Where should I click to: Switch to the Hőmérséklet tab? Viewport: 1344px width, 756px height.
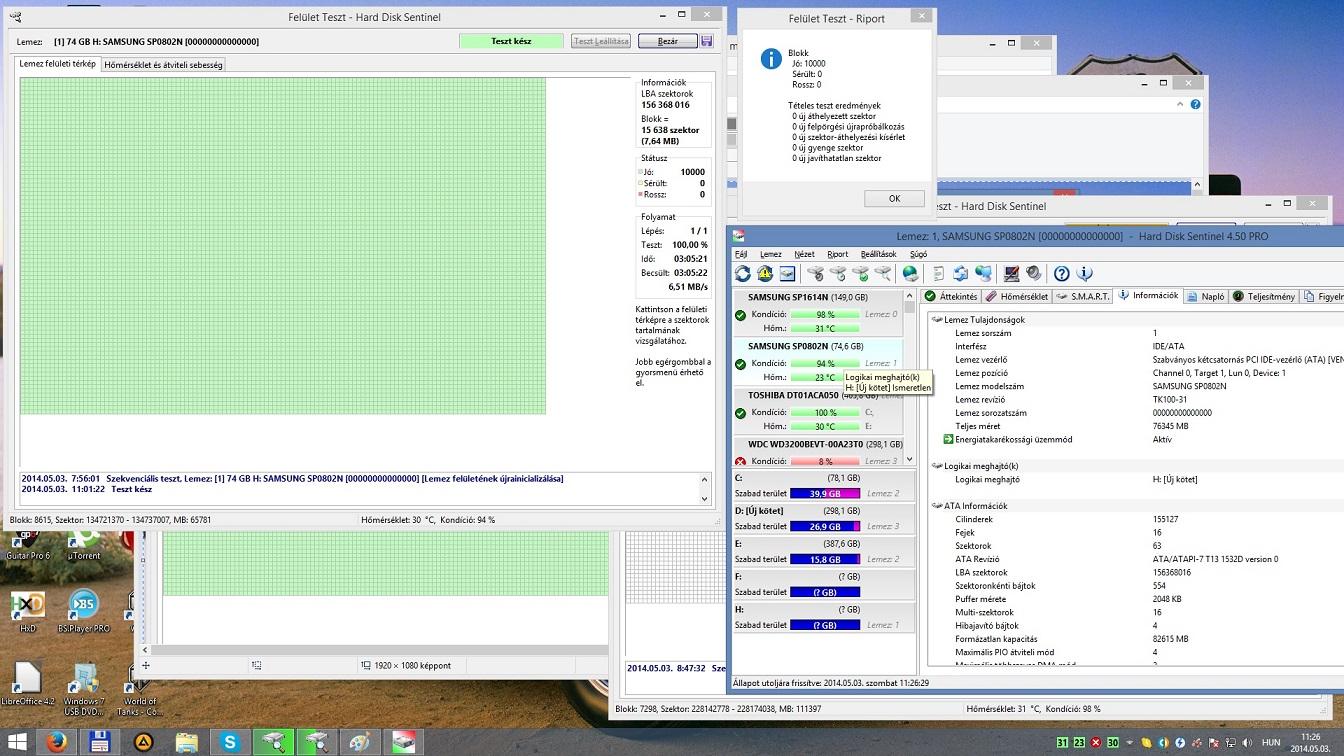pyautogui.click(x=1016, y=296)
